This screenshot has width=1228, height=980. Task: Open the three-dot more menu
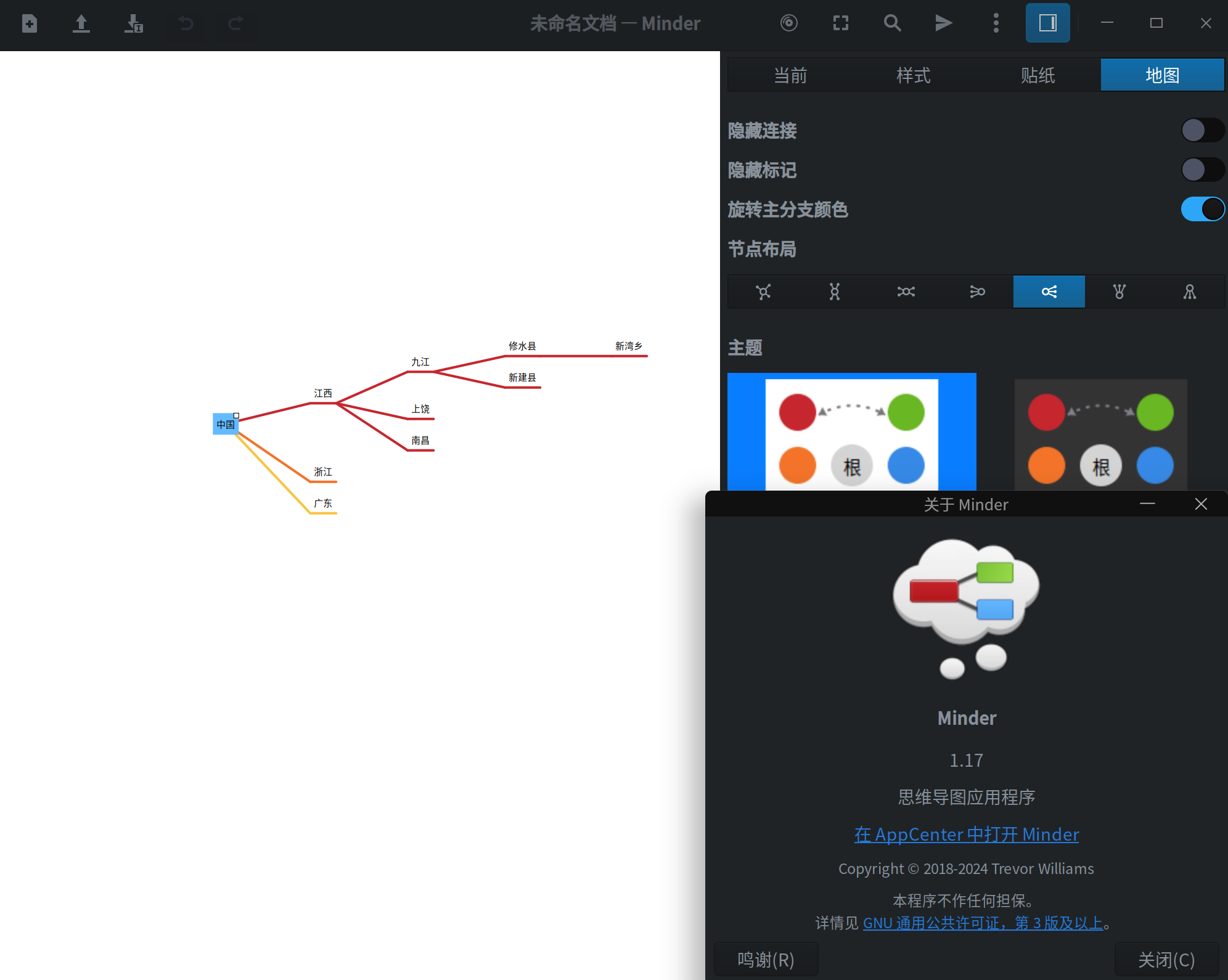tap(996, 23)
